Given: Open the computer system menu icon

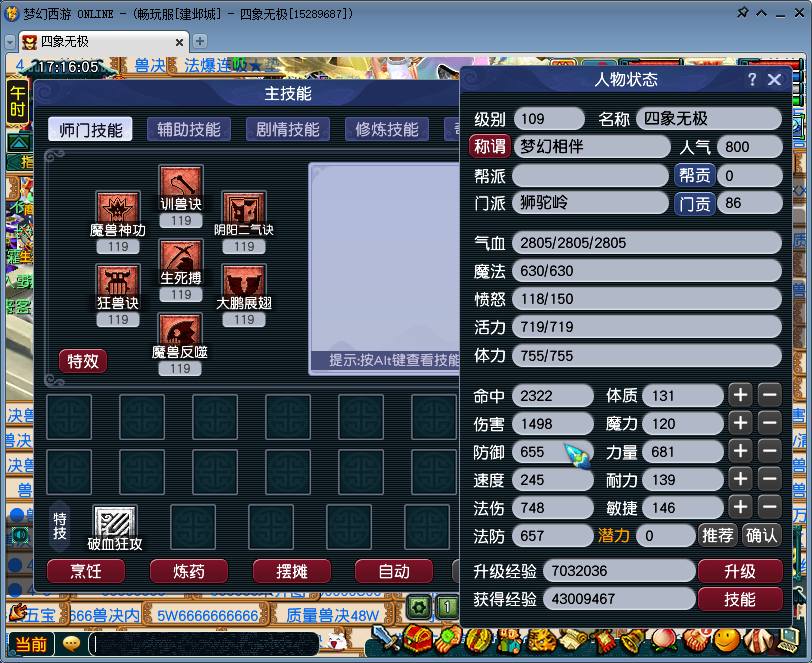Looking at the screenshot, I should pos(789,640).
